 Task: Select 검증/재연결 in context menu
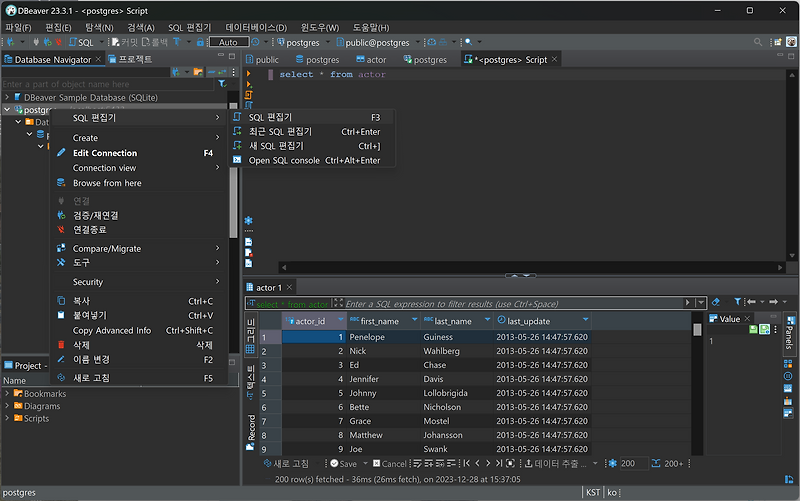coord(139,215)
